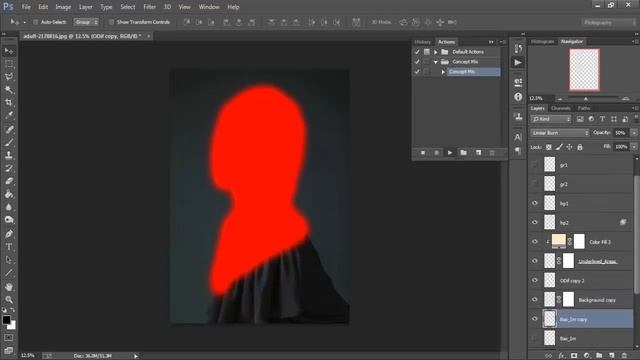Switch to the History tab
This screenshot has height=360, width=640.
pos(422,42)
